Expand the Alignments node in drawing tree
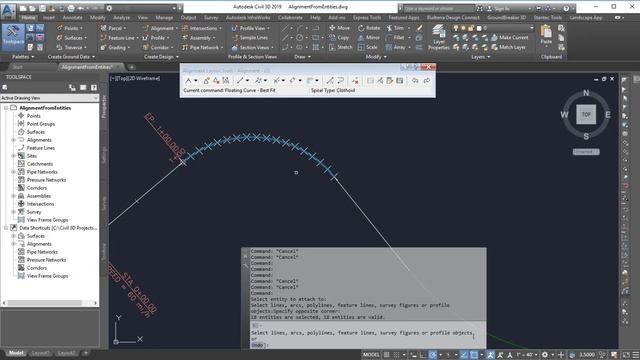 (13, 140)
